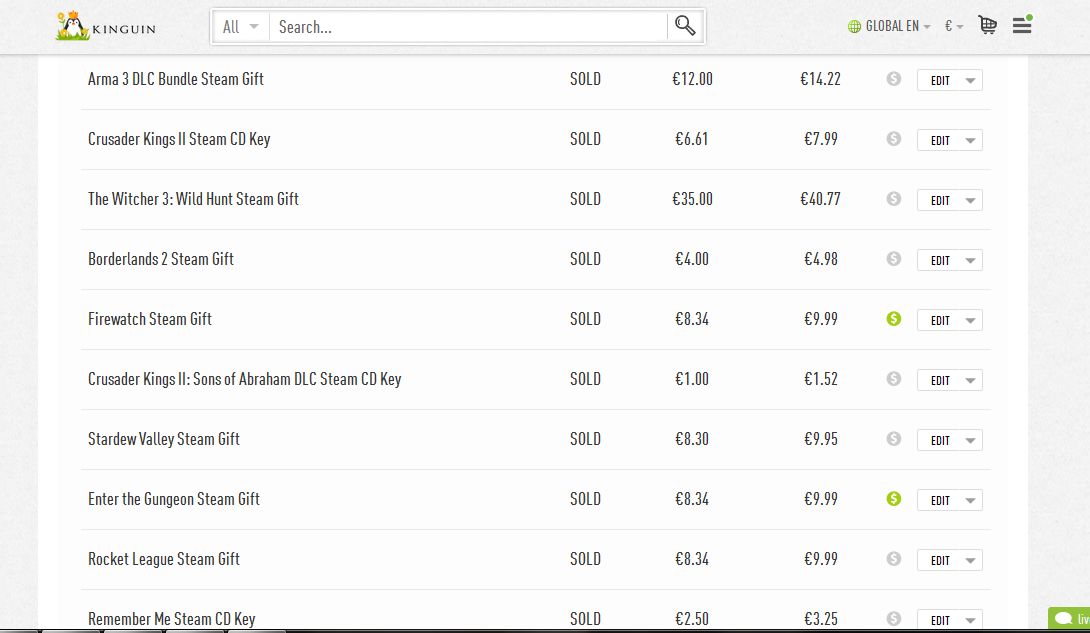The width and height of the screenshot is (1090, 633).
Task: Click the green coin icon for Firewatch
Action: coord(894,318)
